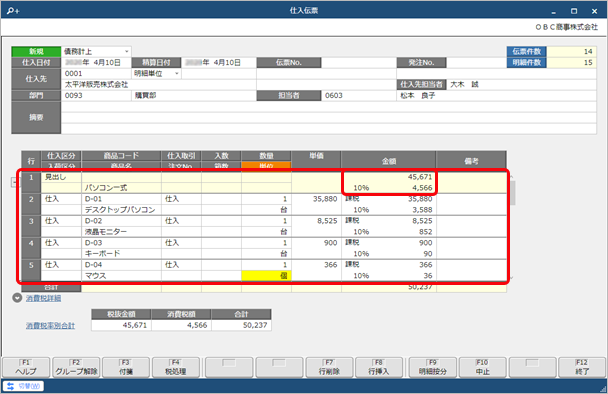
Task: Click the F9 明細按分 button
Action: [x=433, y=367]
